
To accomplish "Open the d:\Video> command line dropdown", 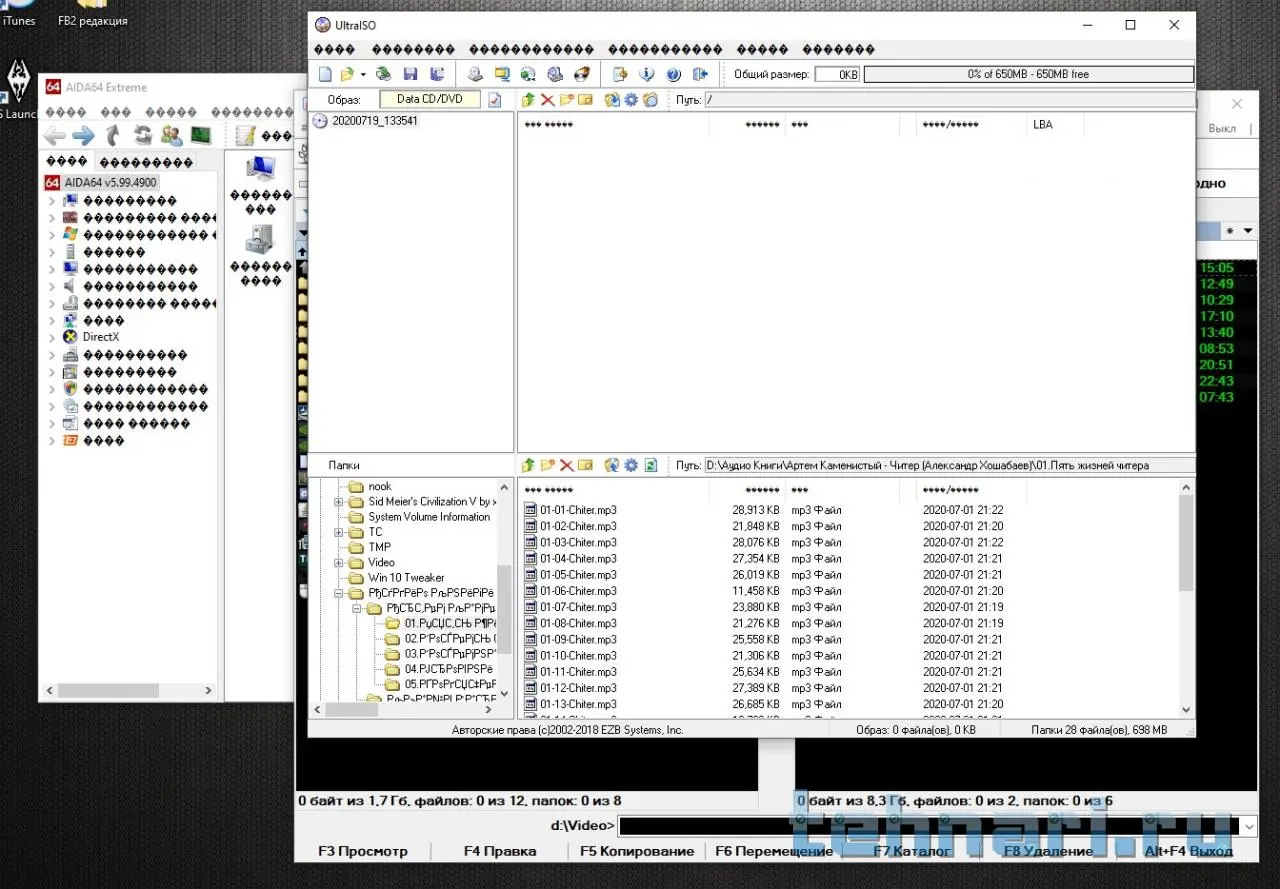I will (x=1248, y=826).
